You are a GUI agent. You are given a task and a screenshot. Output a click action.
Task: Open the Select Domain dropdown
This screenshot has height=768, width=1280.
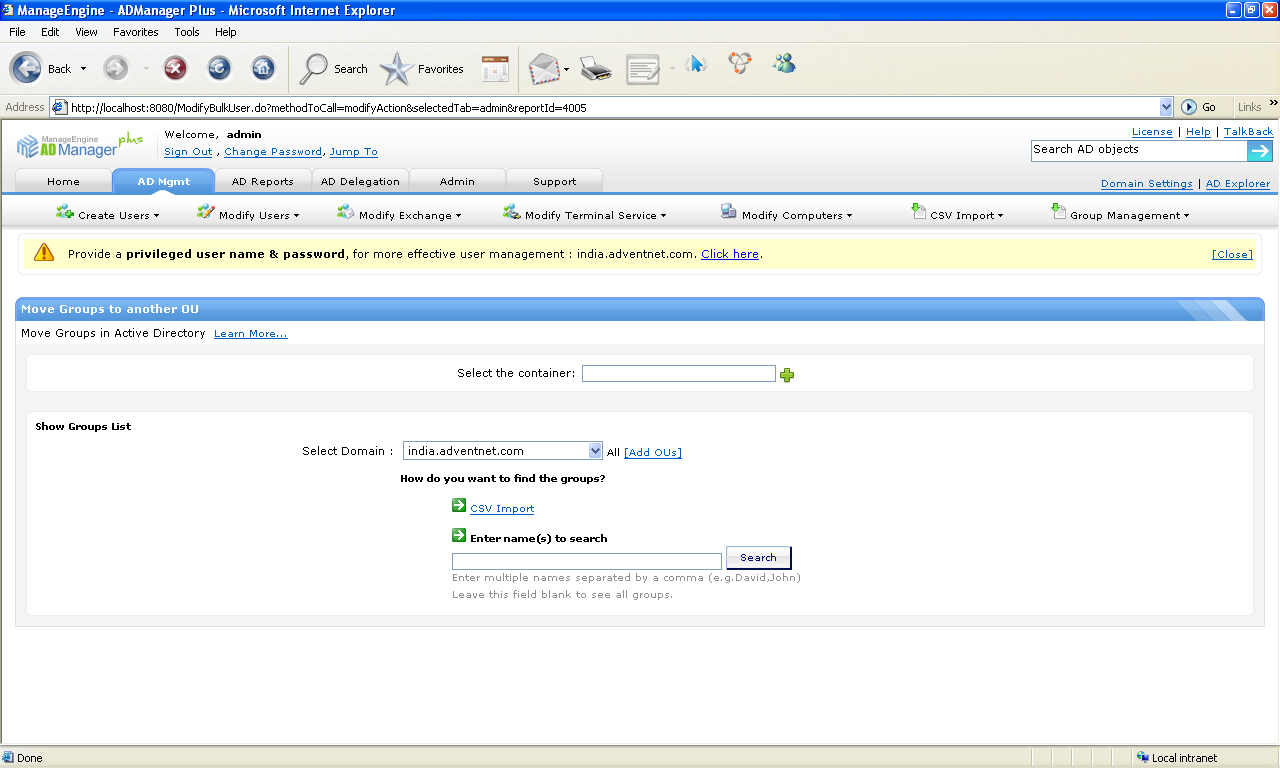click(595, 451)
